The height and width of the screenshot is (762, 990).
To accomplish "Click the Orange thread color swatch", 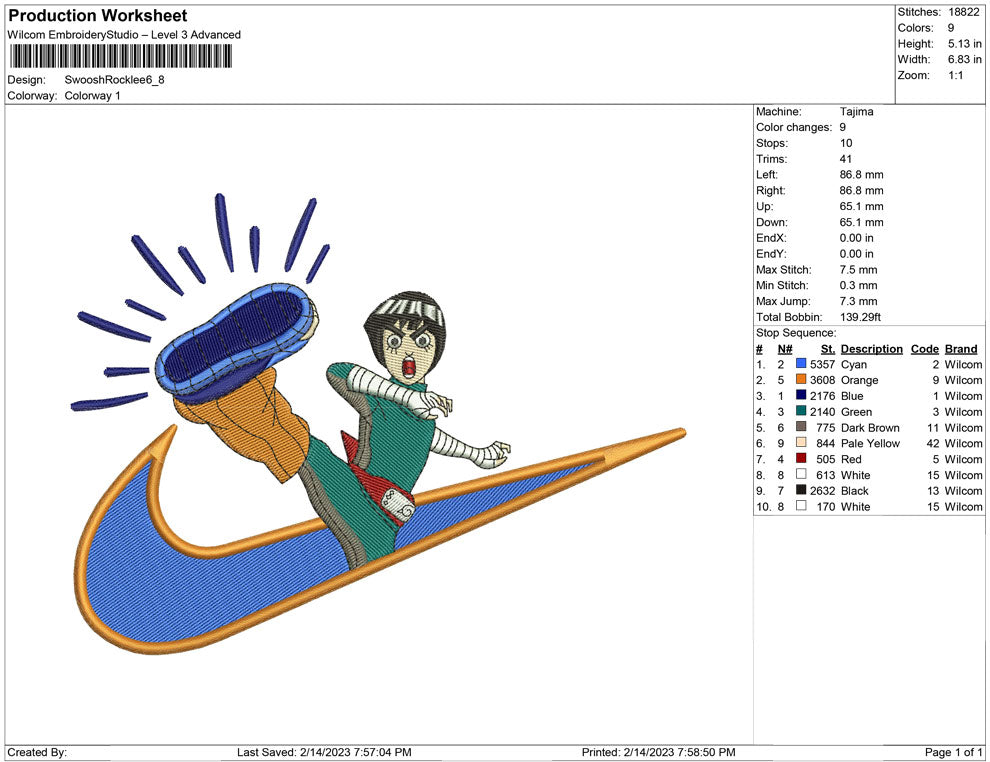I will (x=801, y=379).
